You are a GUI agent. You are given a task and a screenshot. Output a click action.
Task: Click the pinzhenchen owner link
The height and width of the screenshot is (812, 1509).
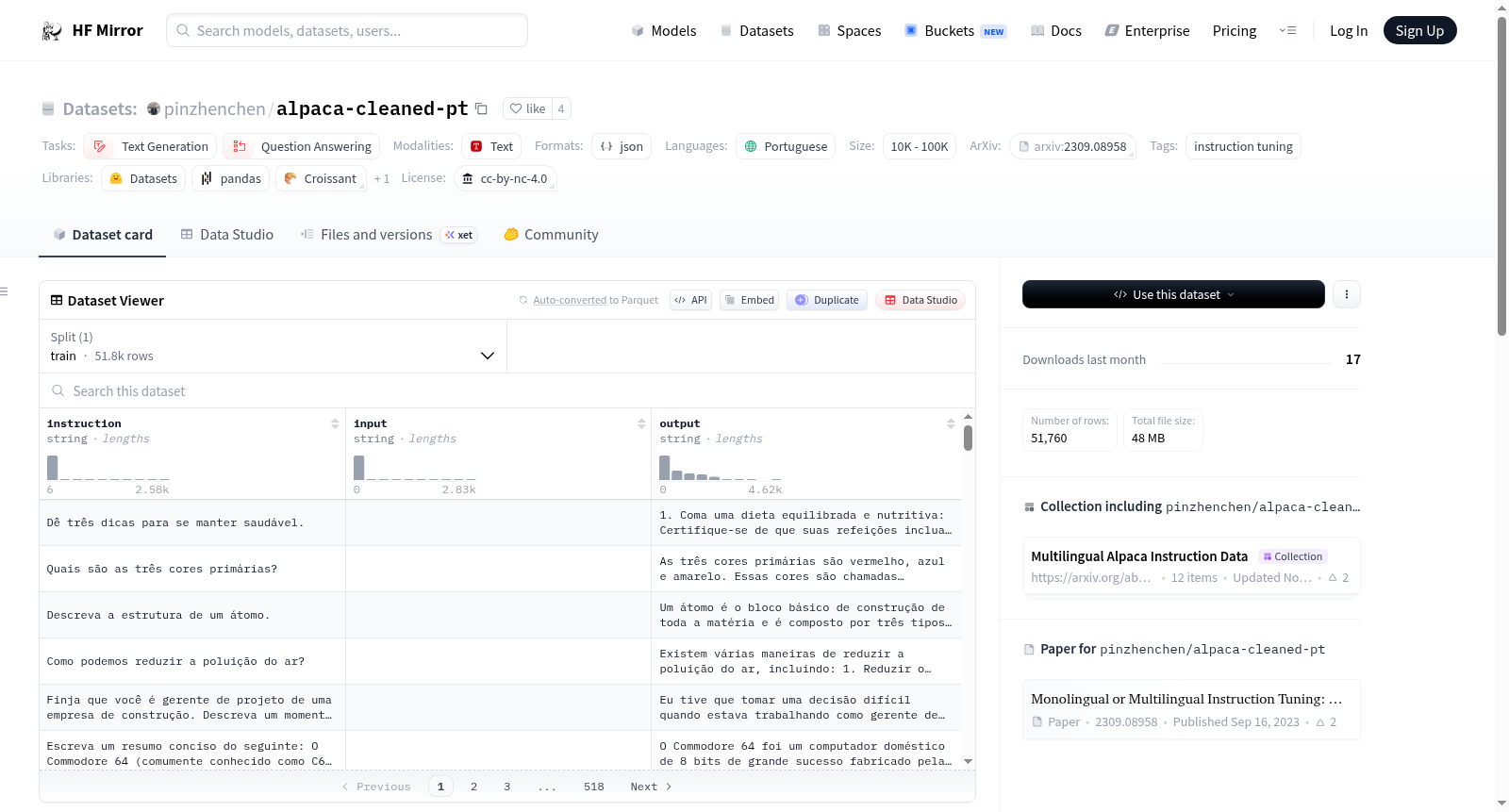click(215, 108)
